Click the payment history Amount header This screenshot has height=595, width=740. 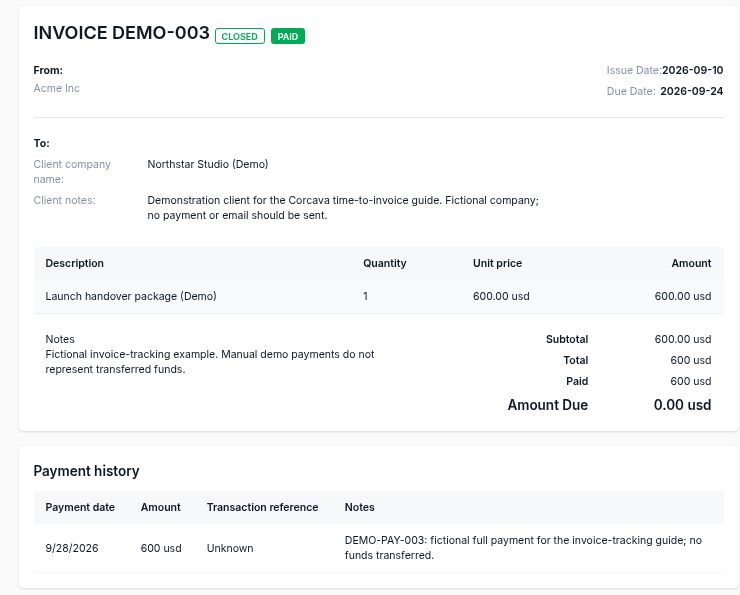pos(160,507)
